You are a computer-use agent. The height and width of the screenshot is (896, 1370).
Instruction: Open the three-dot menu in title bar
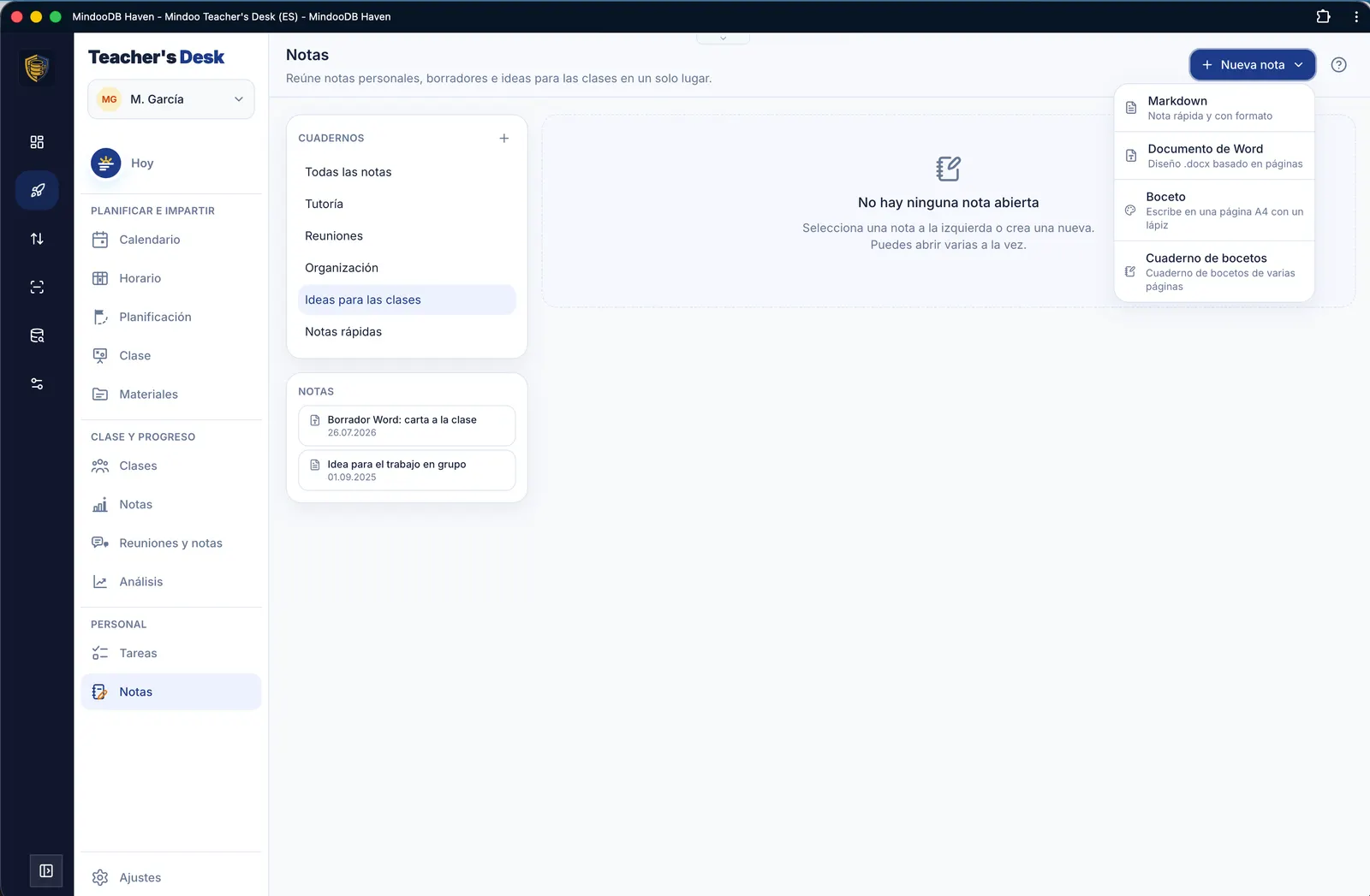point(1356,16)
